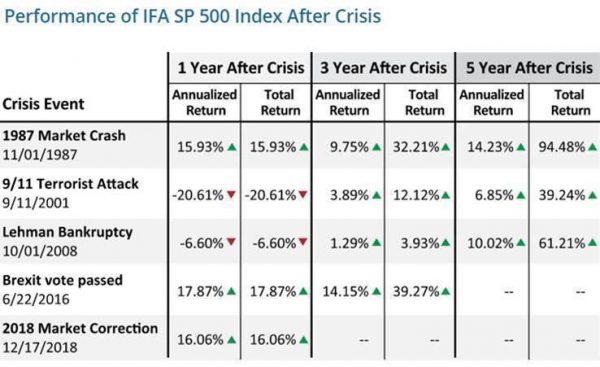Click green up arrow beside first 15.93% annualized
Image resolution: width=600 pixels, height=367 pixels.
click(232, 147)
